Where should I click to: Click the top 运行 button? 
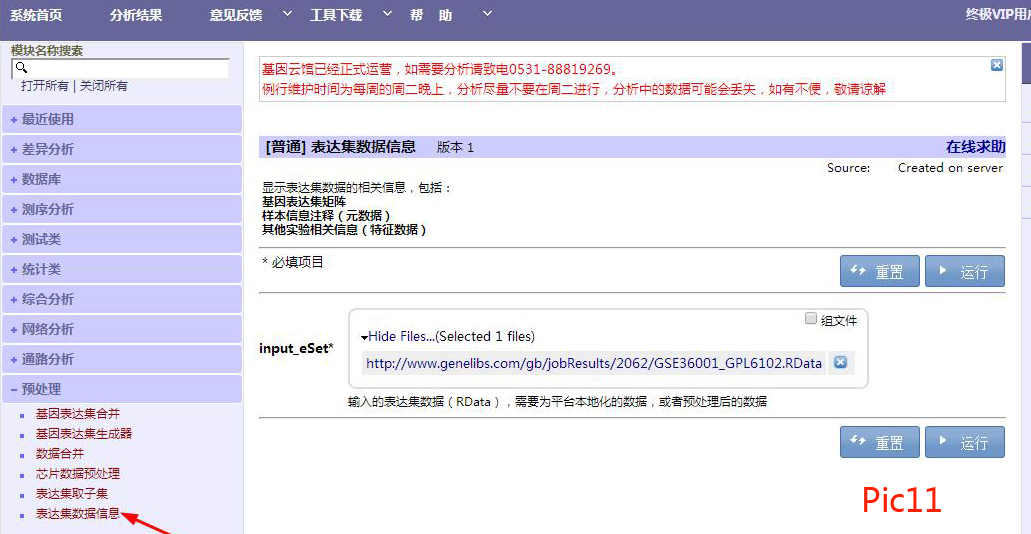coord(964,272)
